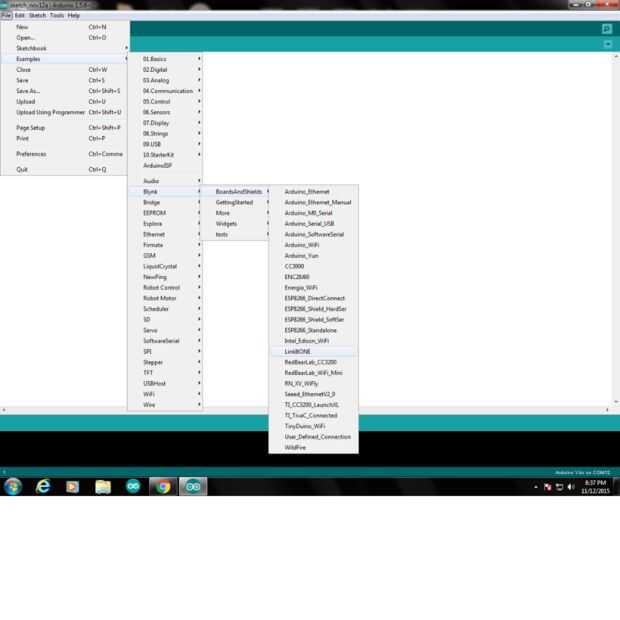Choose New from the File menu

tap(64, 27)
